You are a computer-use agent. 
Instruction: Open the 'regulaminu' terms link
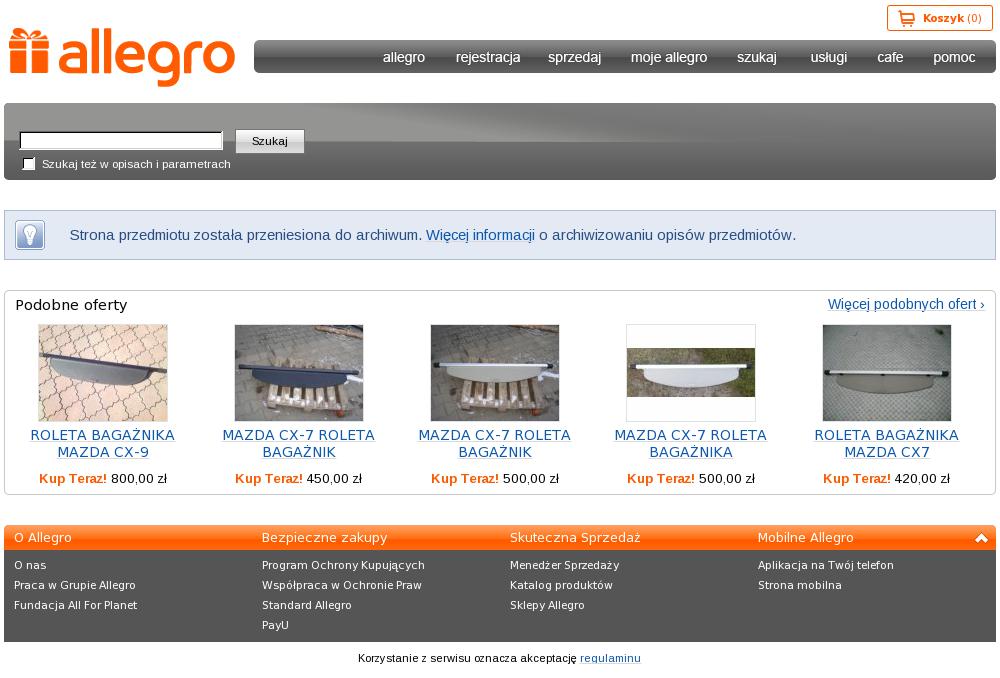coord(610,658)
